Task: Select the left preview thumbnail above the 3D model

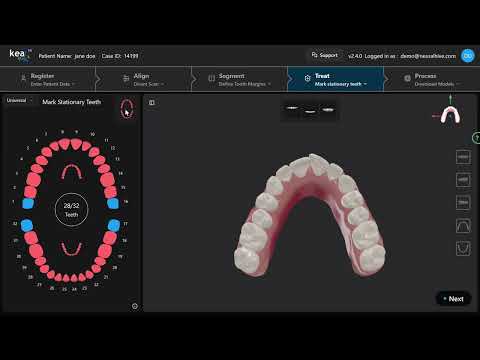Action: tap(292, 108)
